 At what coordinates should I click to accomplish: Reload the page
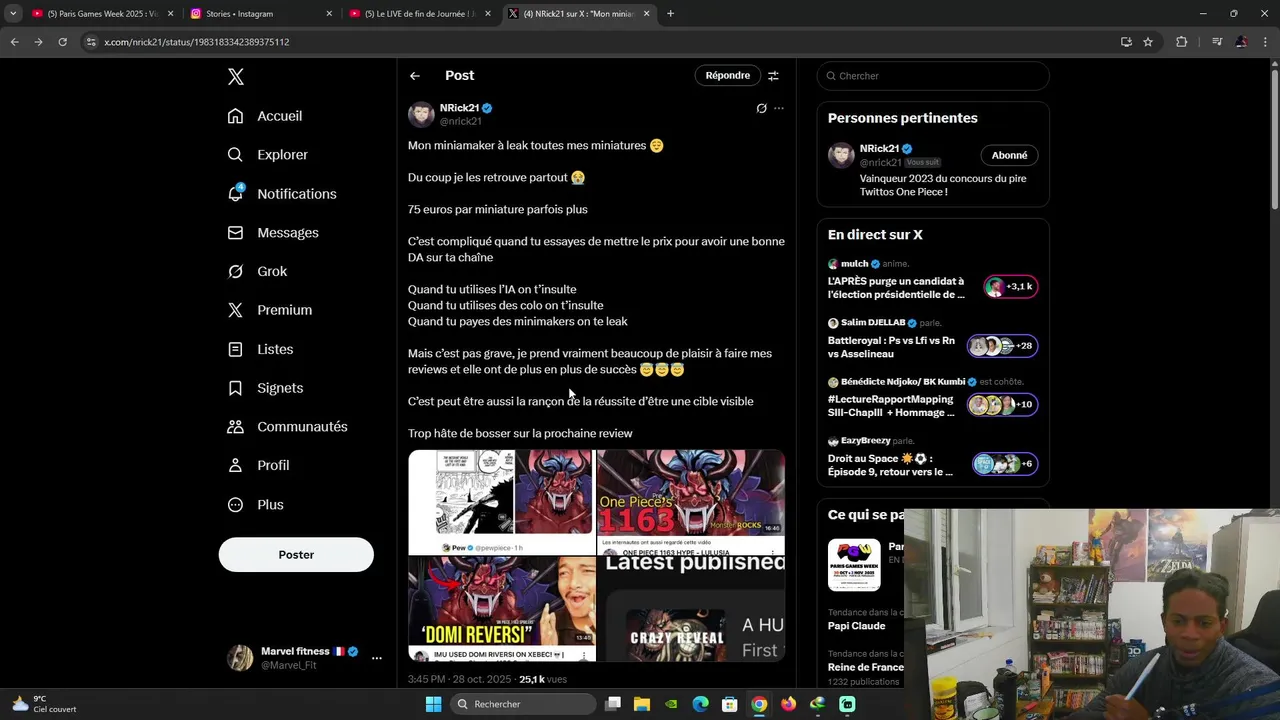pyautogui.click(x=62, y=42)
